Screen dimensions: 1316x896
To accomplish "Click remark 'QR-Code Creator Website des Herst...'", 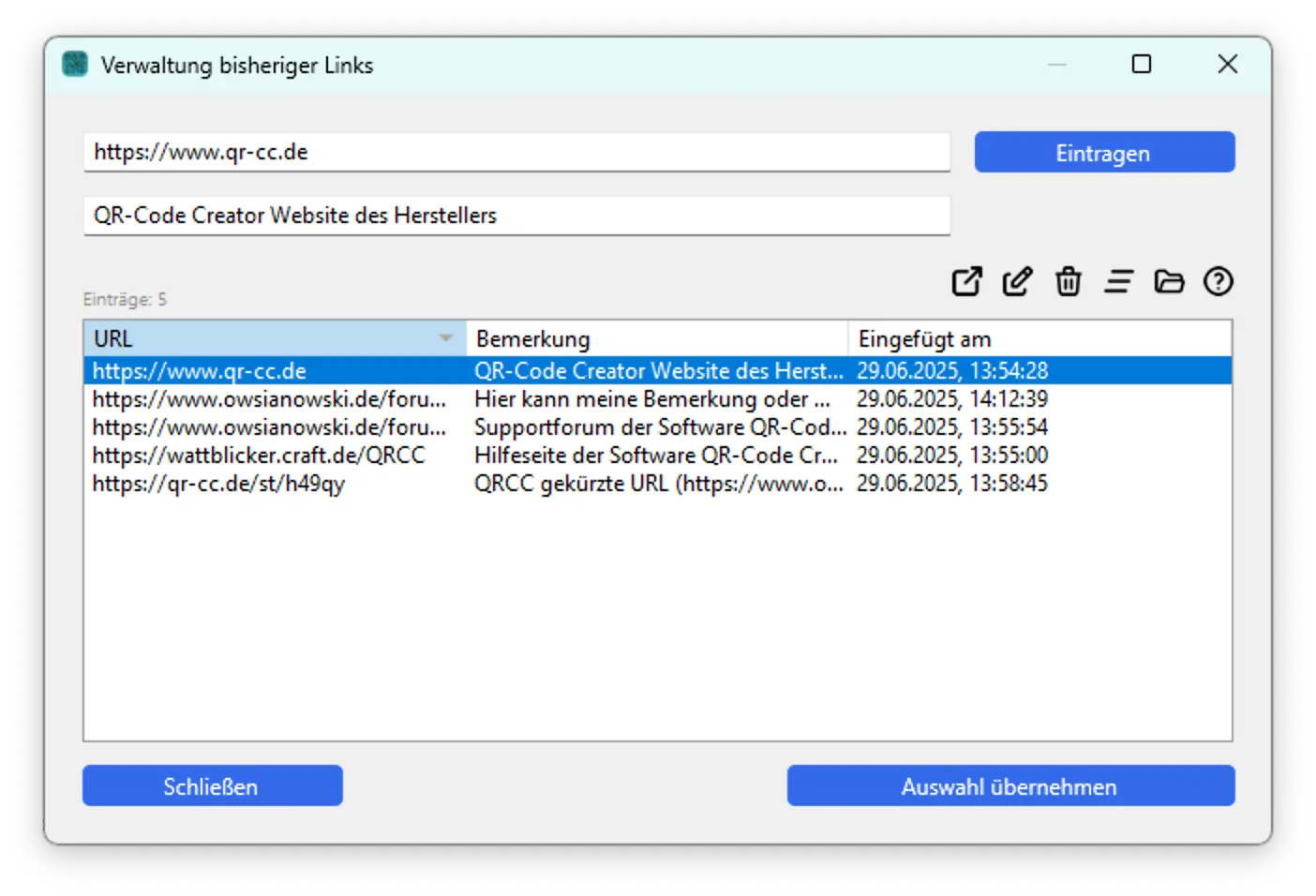I will pos(658,371).
